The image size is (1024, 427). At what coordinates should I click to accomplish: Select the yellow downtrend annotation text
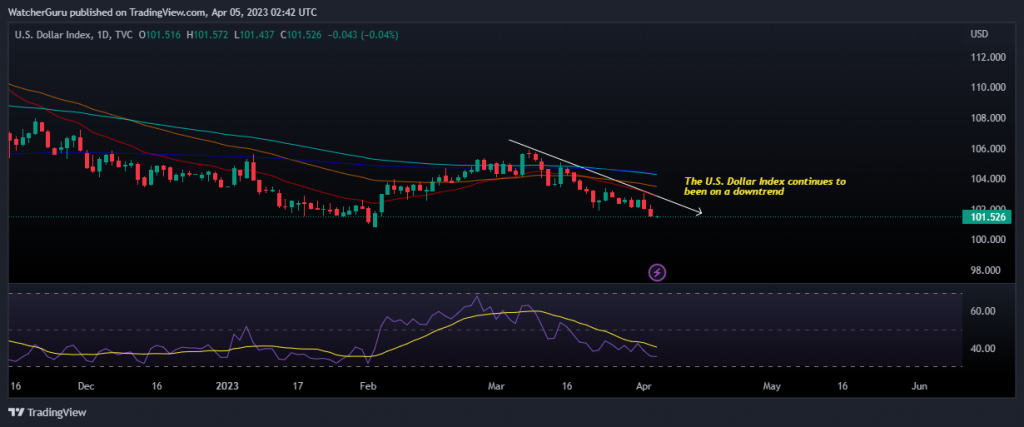tap(764, 186)
